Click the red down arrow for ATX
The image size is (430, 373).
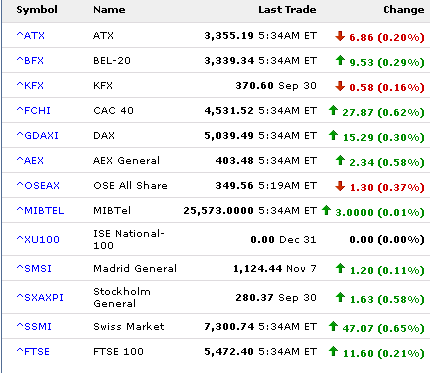click(340, 36)
